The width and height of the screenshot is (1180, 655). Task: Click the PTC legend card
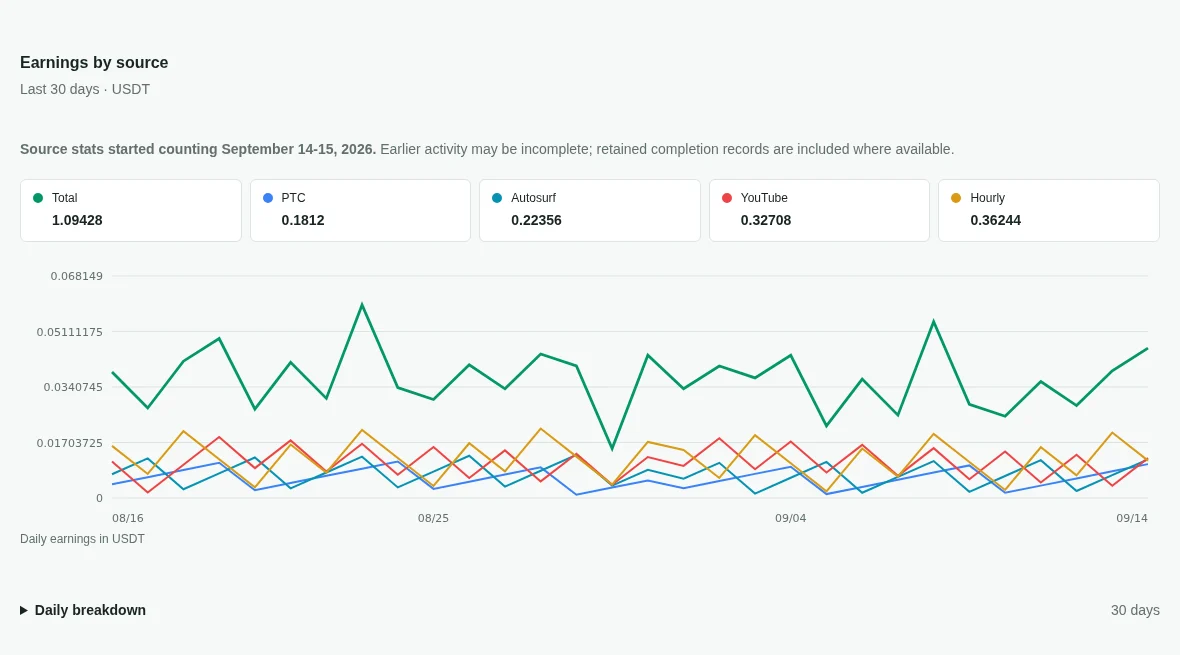pos(360,211)
